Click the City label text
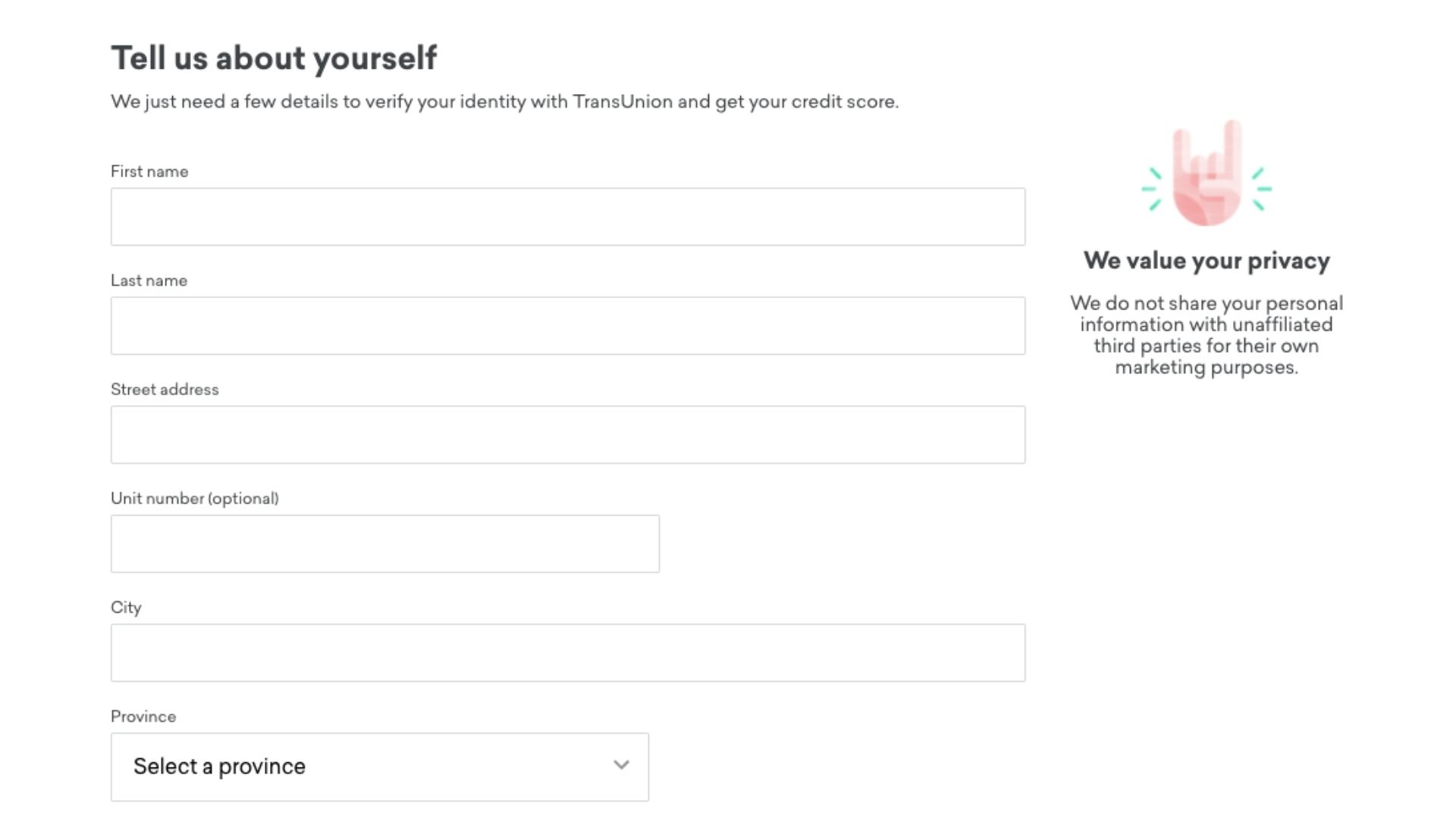The image size is (1456, 819). point(126,607)
